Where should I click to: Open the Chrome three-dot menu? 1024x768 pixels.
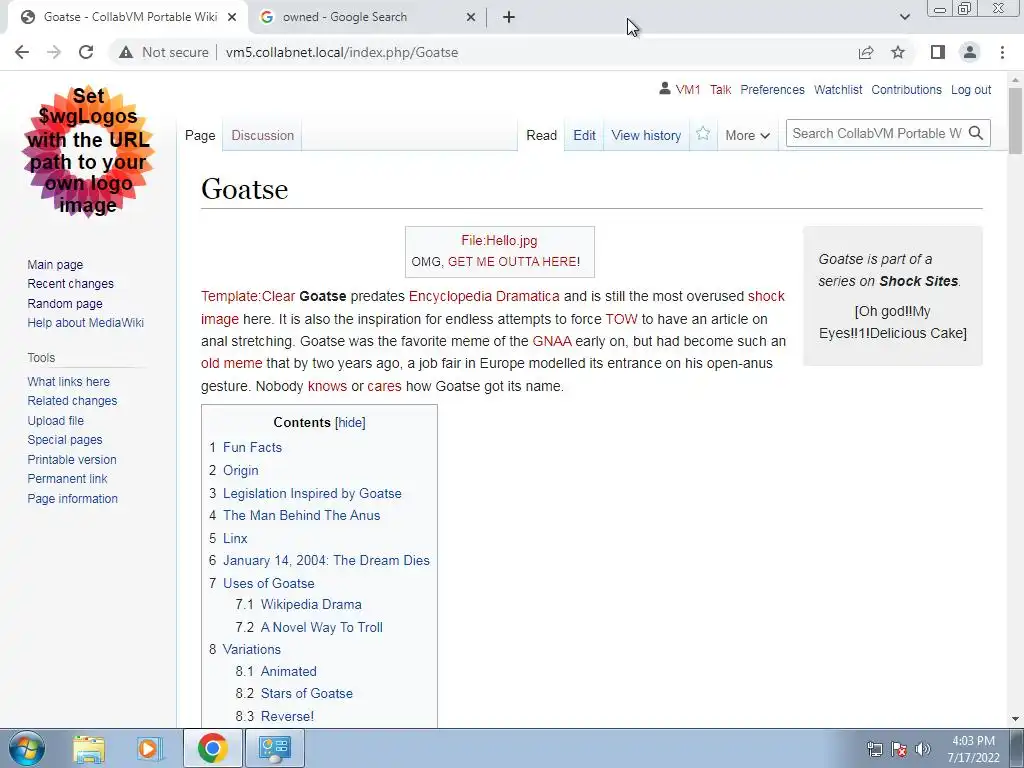tap(1002, 52)
